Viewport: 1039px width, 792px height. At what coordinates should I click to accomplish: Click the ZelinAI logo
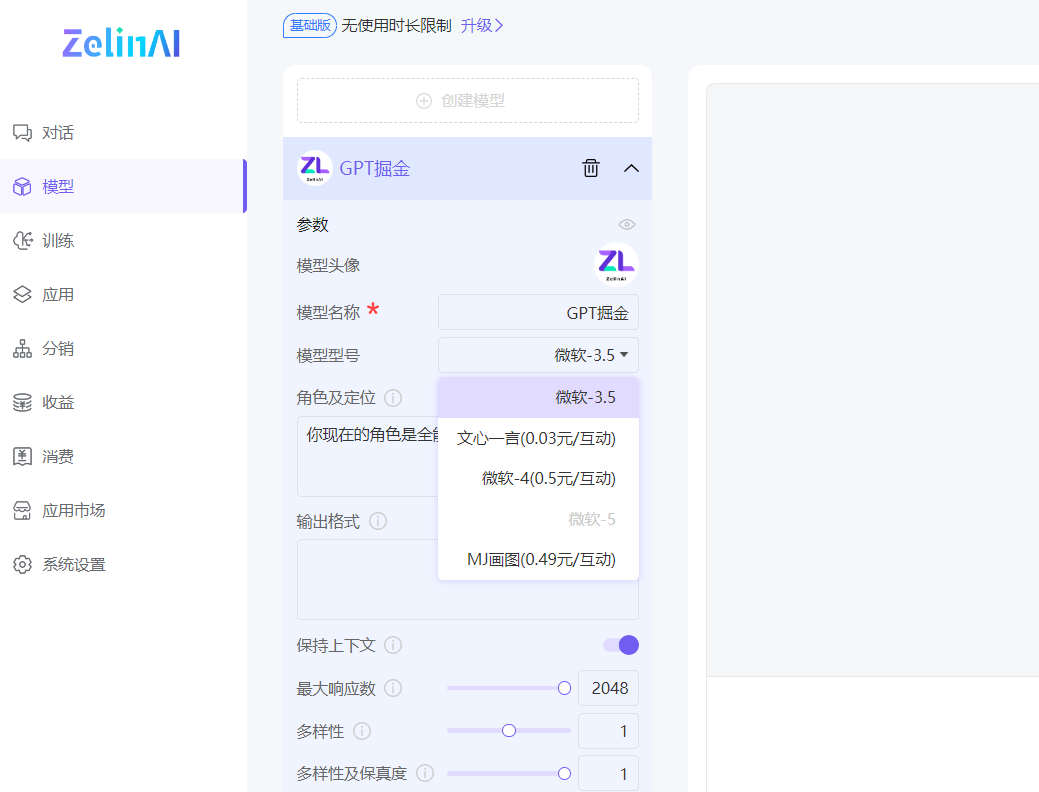[x=121, y=43]
